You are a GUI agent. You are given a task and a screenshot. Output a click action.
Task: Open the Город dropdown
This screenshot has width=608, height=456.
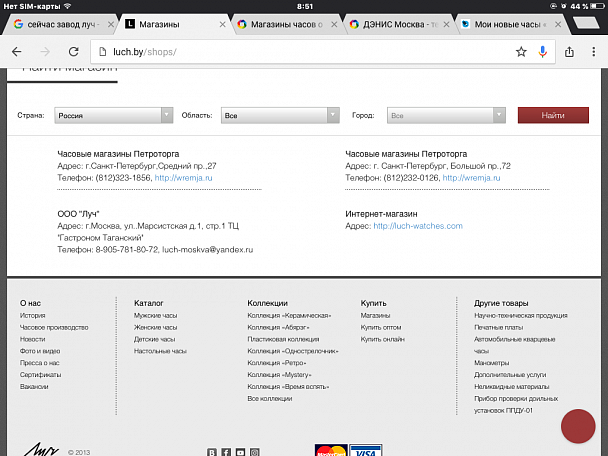click(x=446, y=115)
